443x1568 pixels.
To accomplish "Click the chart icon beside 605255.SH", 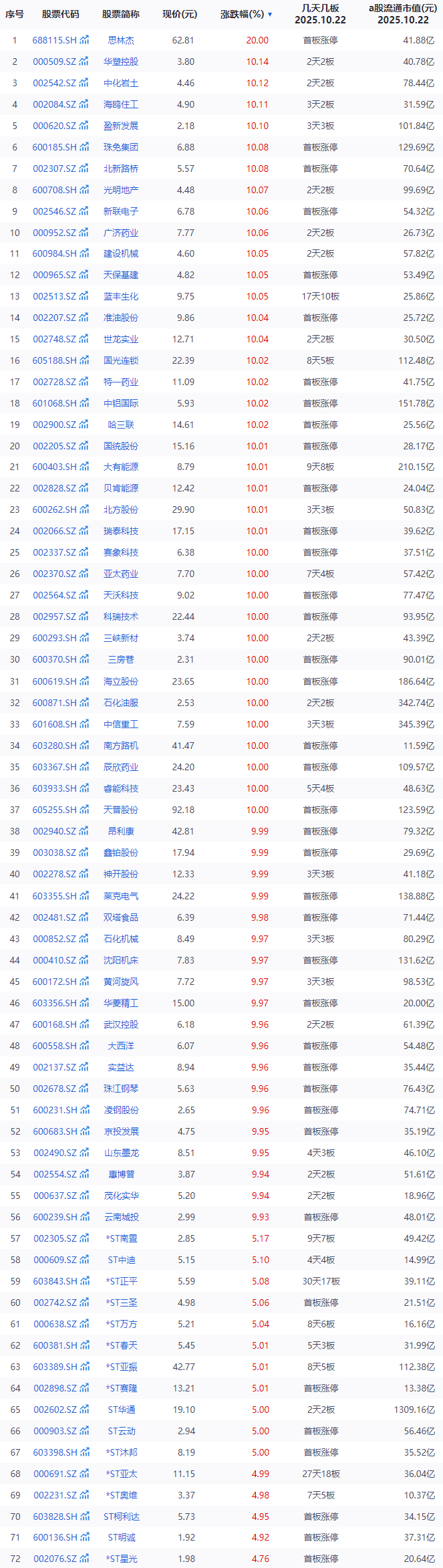I will click(84, 810).
